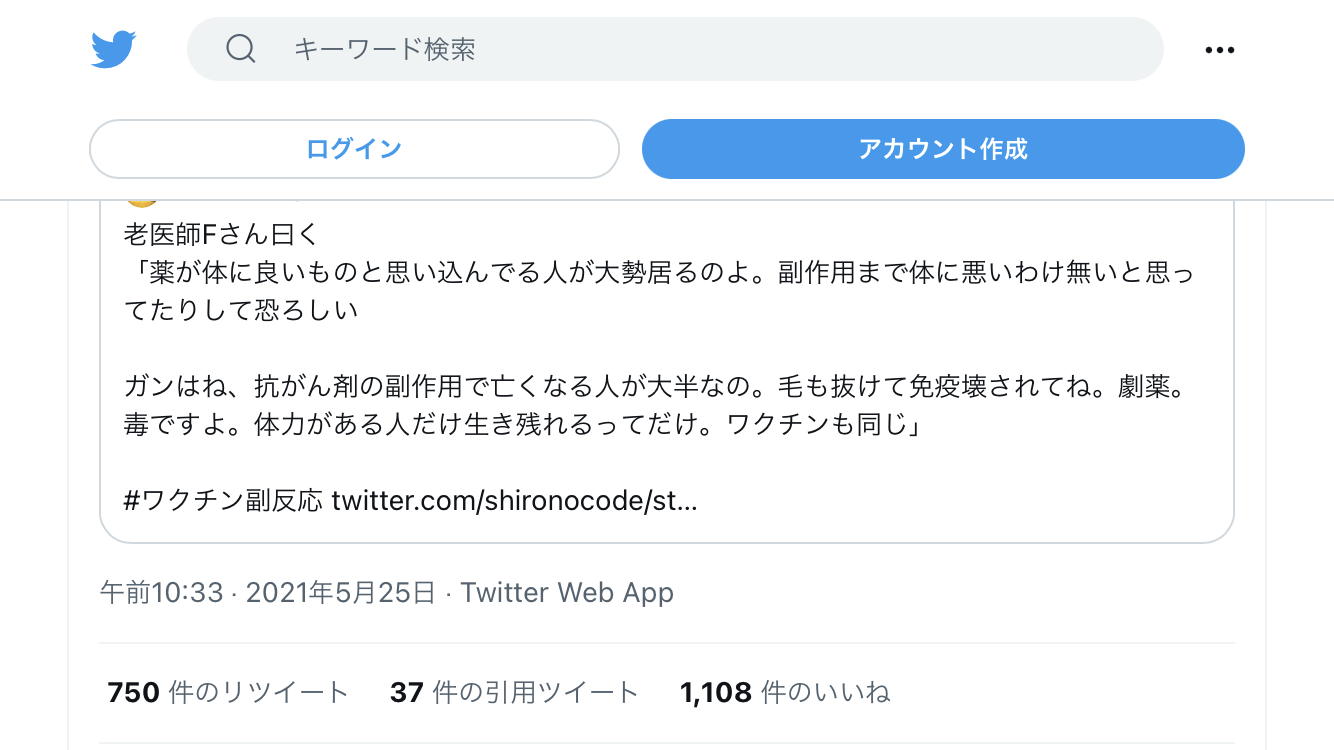Focus the キーワード検索 search field
The height and width of the screenshot is (750, 1334).
(675, 49)
